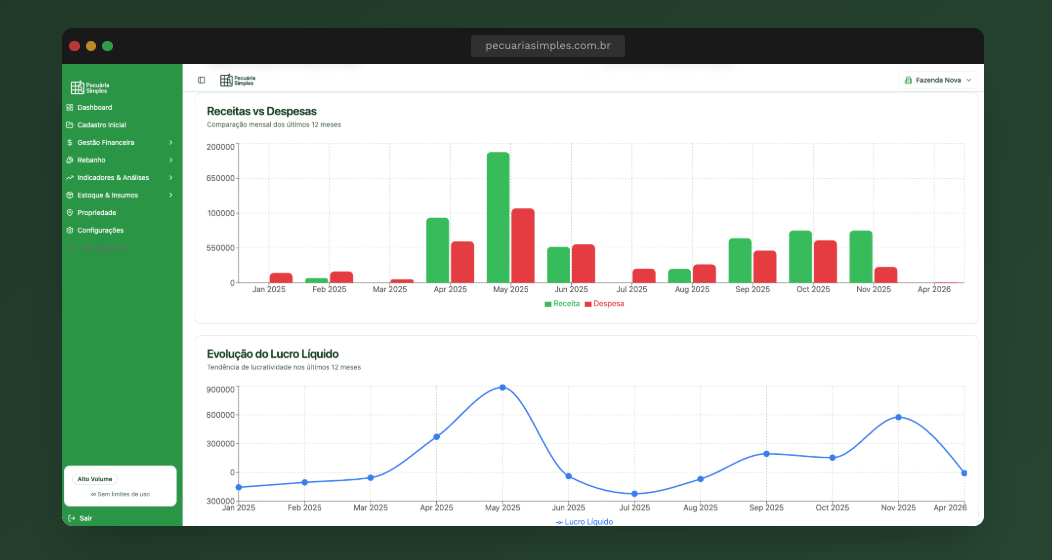Image resolution: width=1052 pixels, height=560 pixels.
Task: Click the Gestão Financeira dollar icon
Action: 69,142
